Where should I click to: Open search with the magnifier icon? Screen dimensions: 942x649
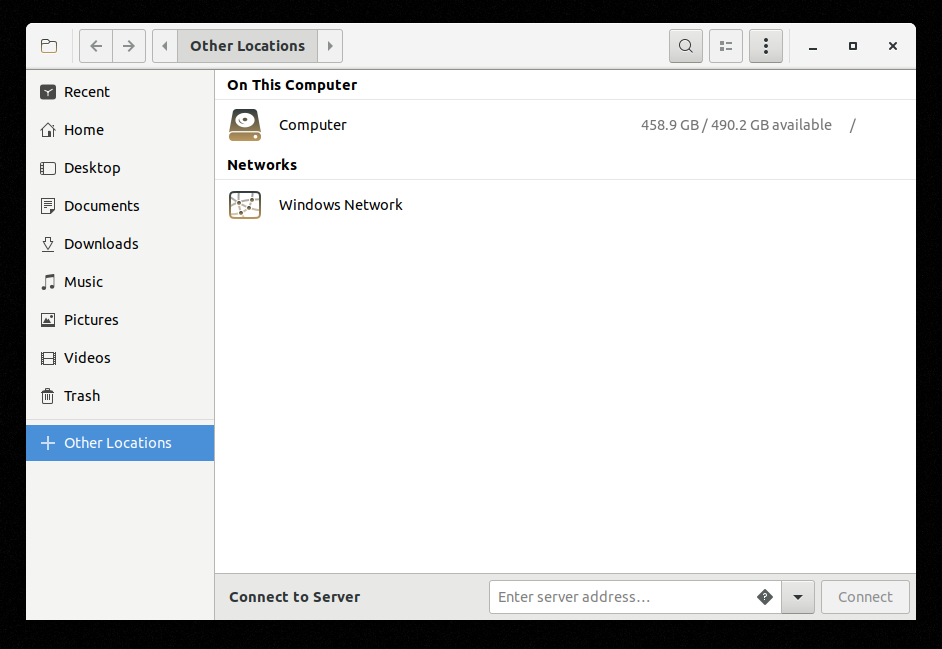(685, 46)
